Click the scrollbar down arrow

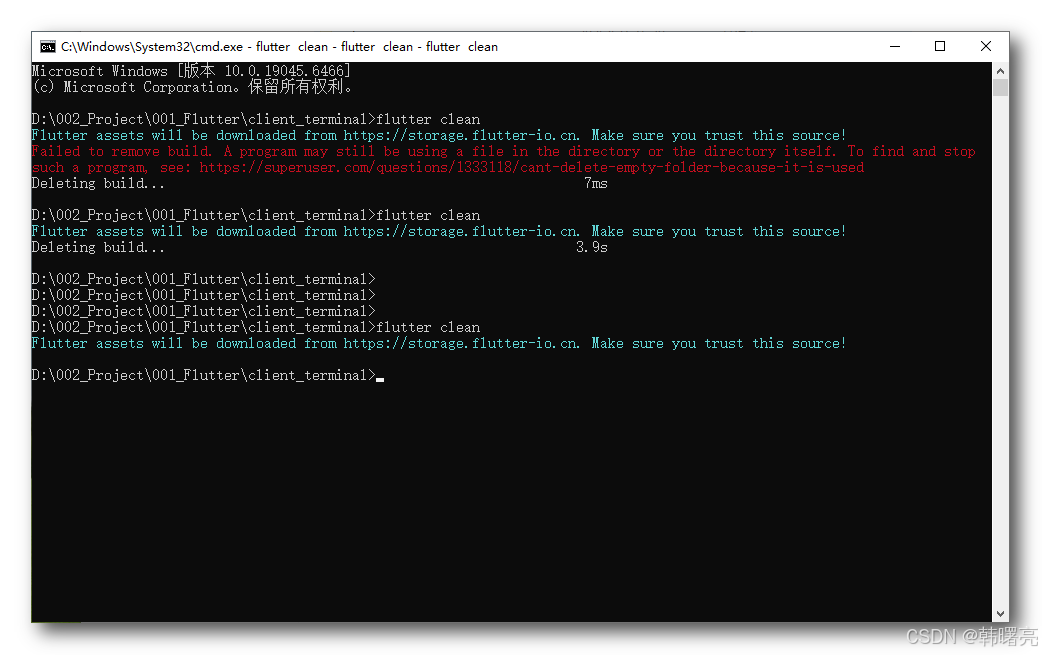[1000, 614]
